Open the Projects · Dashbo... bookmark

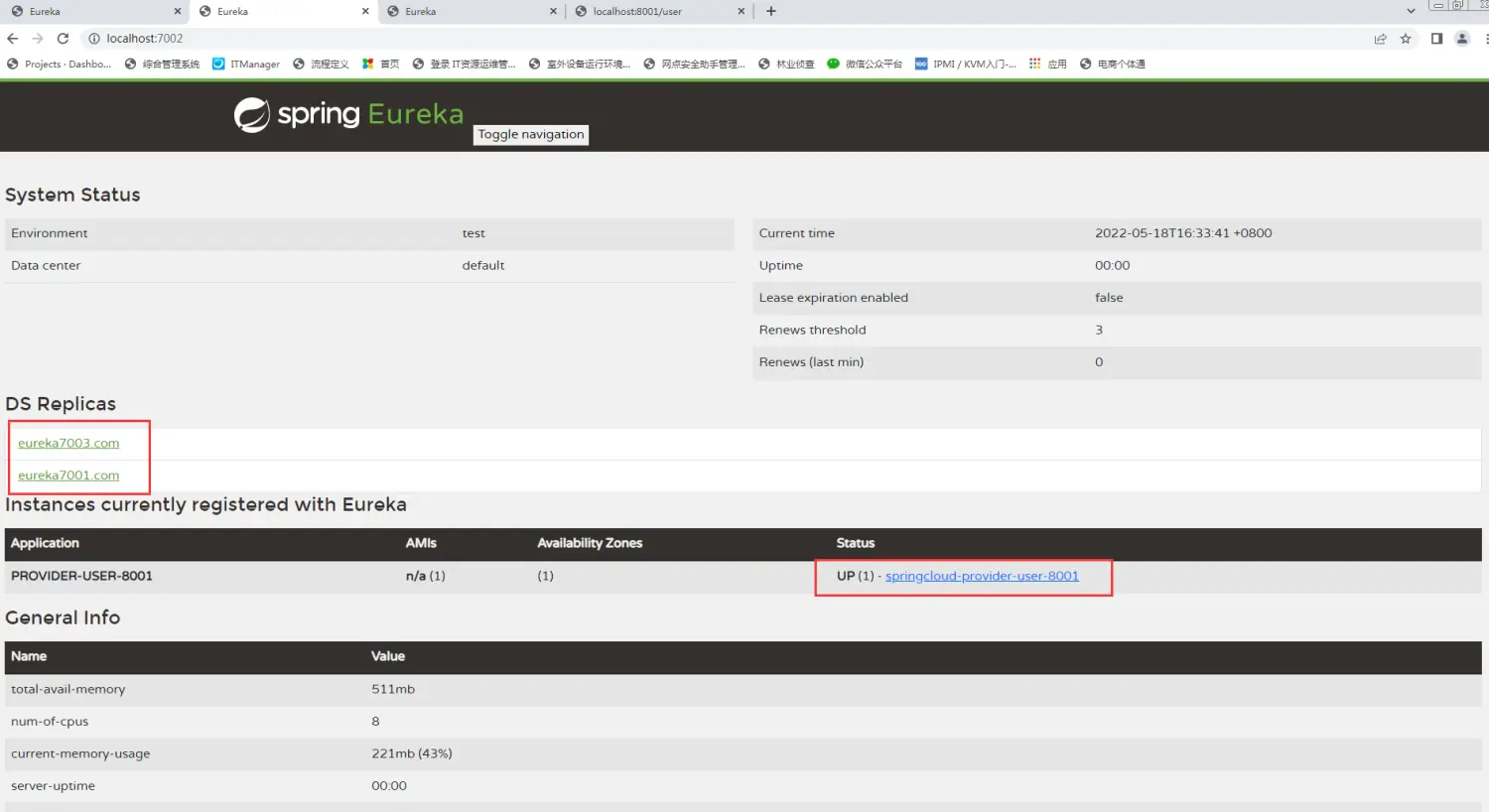click(x=59, y=64)
